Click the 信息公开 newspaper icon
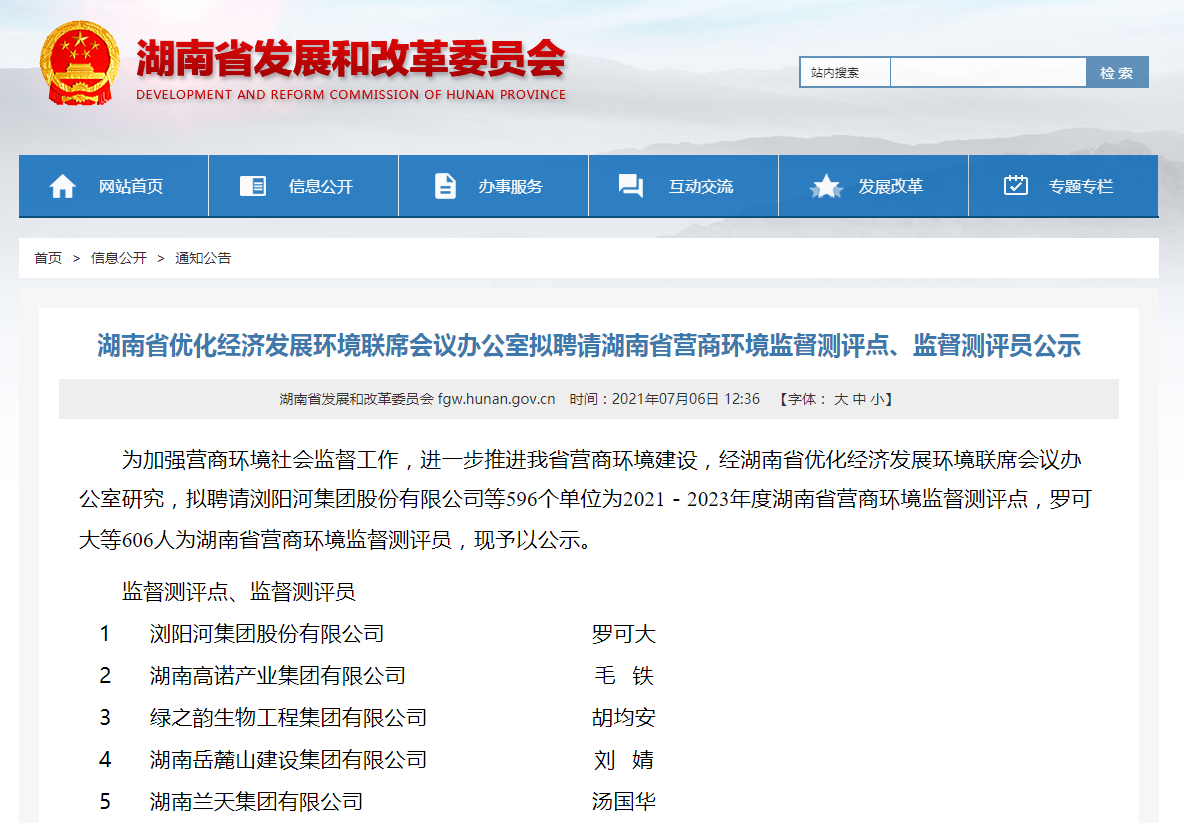 252,186
